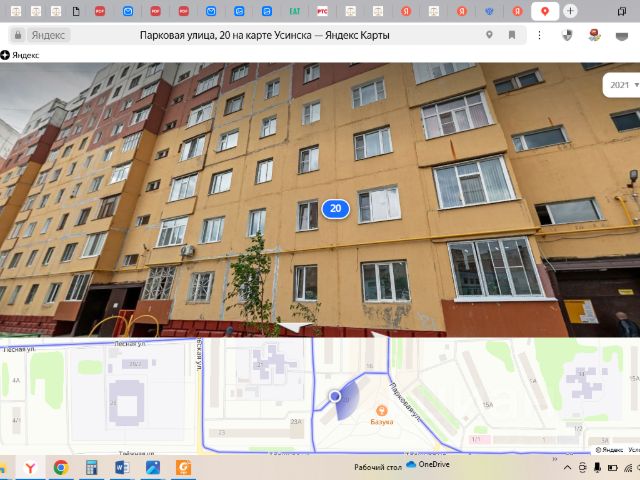Click the colorful extension icon next to the shield
The image size is (640, 480).
[x=595, y=36]
